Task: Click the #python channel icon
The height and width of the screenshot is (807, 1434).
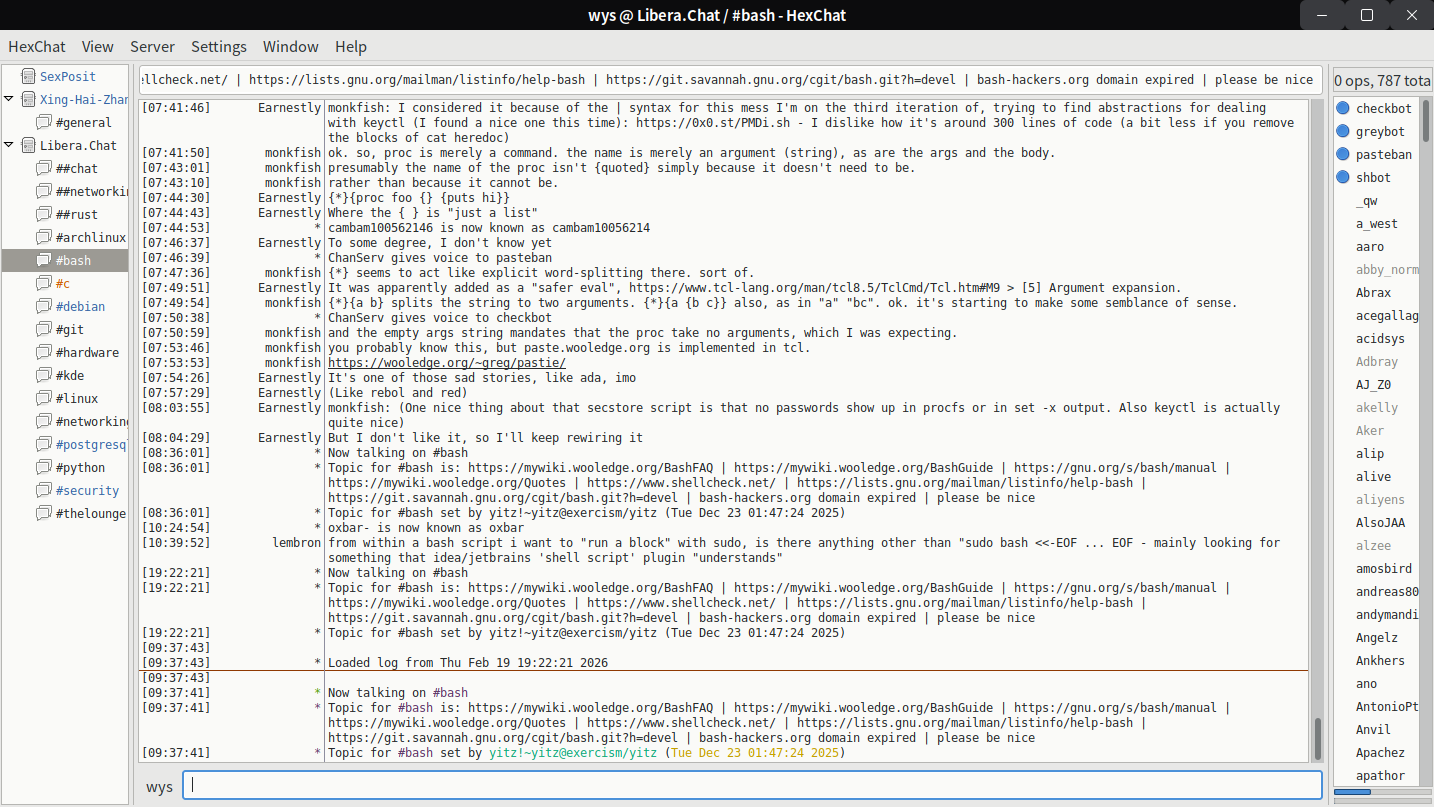Action: point(43,467)
